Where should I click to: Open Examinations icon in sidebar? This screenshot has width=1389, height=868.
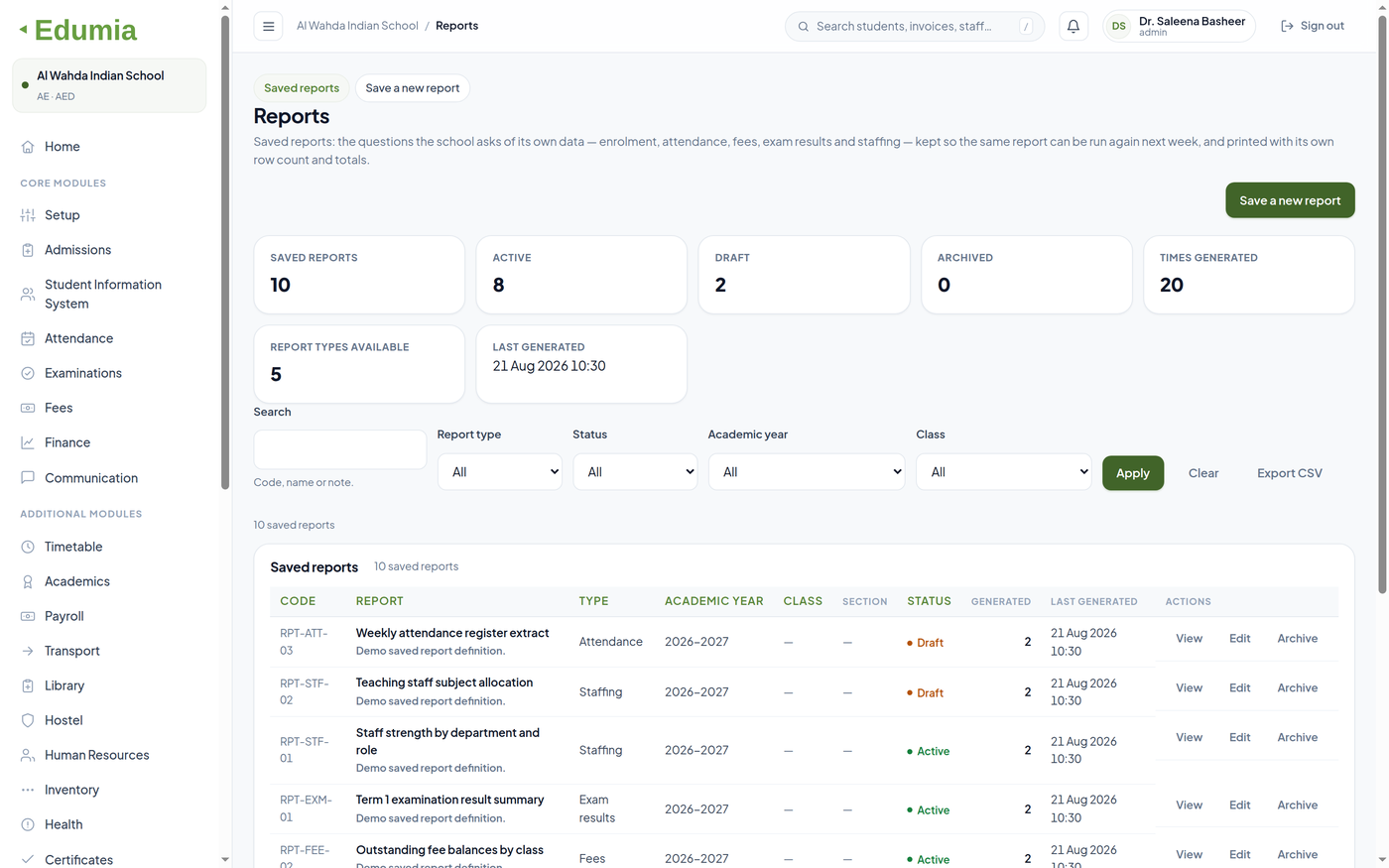click(28, 373)
